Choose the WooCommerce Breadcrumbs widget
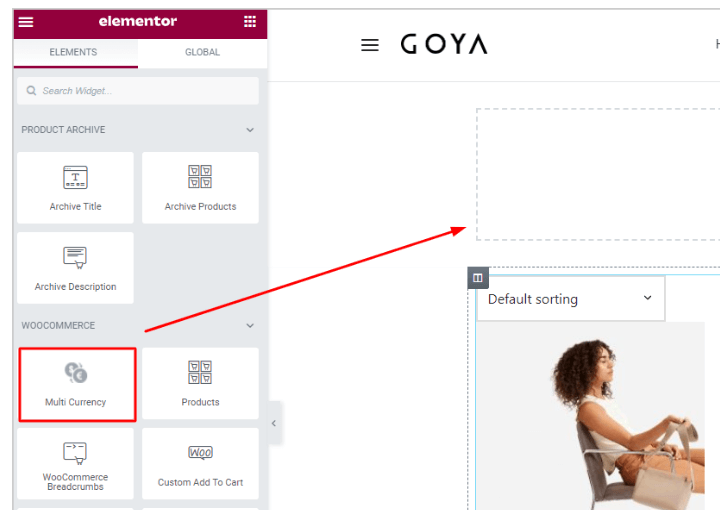720x510 pixels. [x=75, y=464]
